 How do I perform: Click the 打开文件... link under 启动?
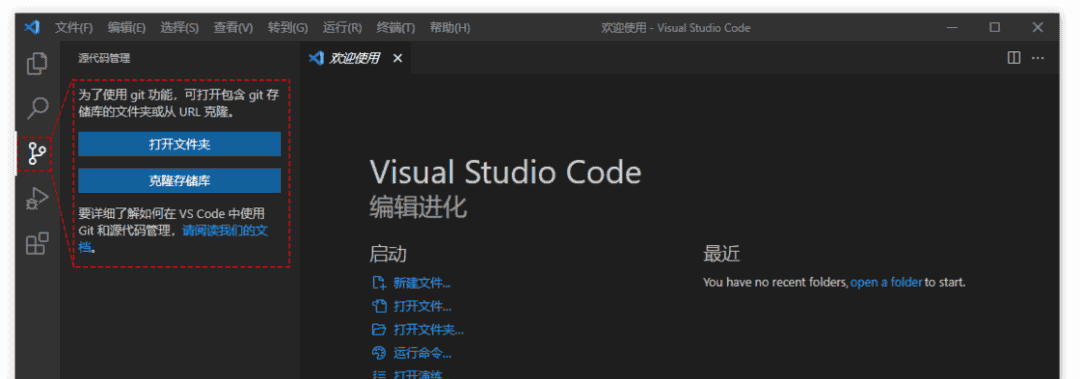422,307
